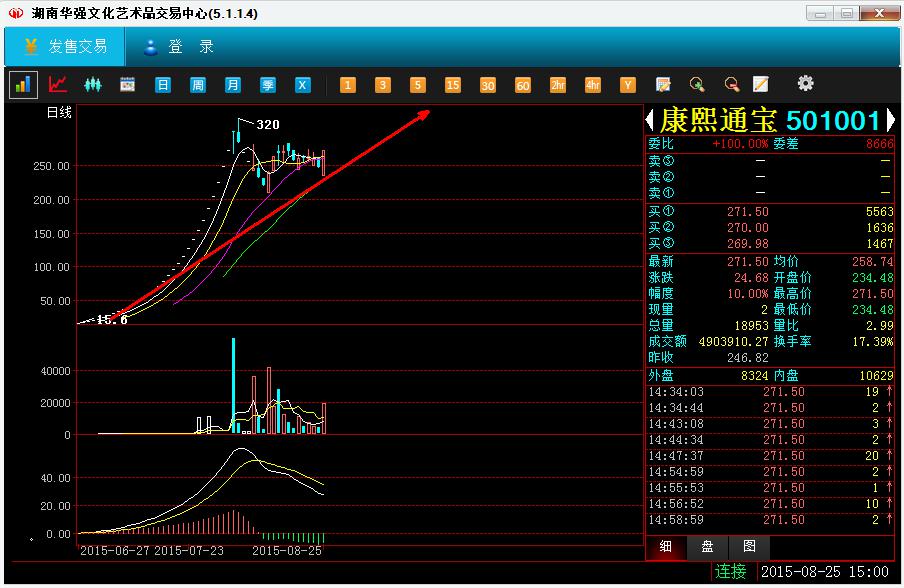Click the 320 high-price marker on chart
Viewport: 904px width, 588px height.
pyautogui.click(x=268, y=125)
